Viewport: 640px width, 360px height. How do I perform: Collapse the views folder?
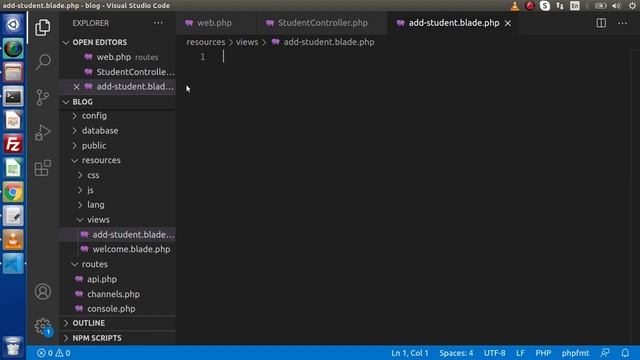[x=118, y=220]
